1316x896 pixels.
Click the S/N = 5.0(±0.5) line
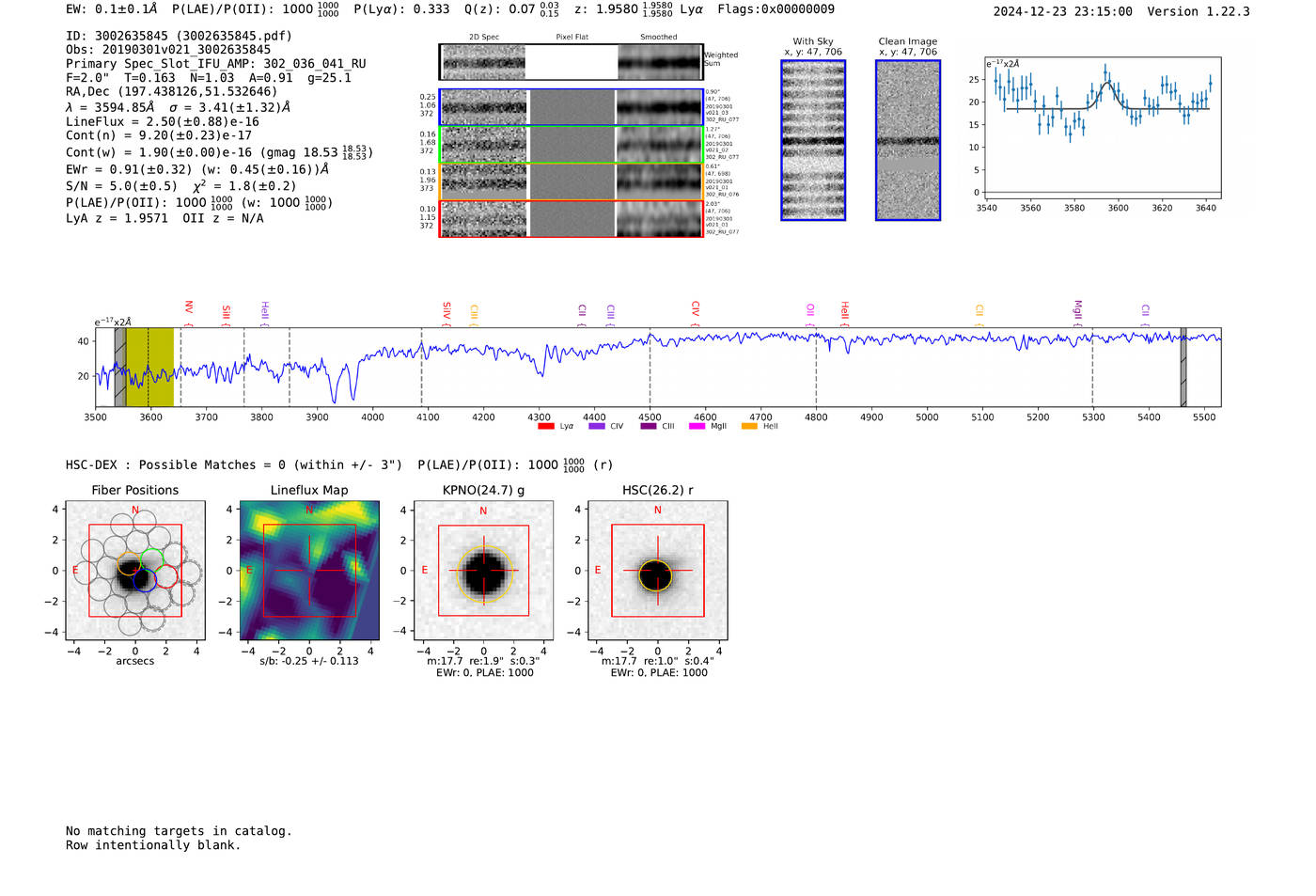tap(181, 185)
